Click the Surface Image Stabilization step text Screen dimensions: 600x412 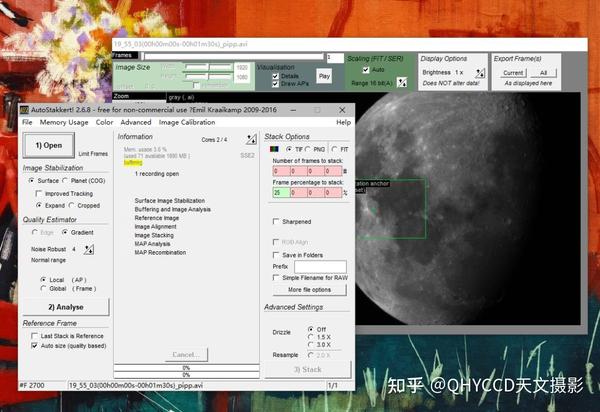click(x=170, y=200)
